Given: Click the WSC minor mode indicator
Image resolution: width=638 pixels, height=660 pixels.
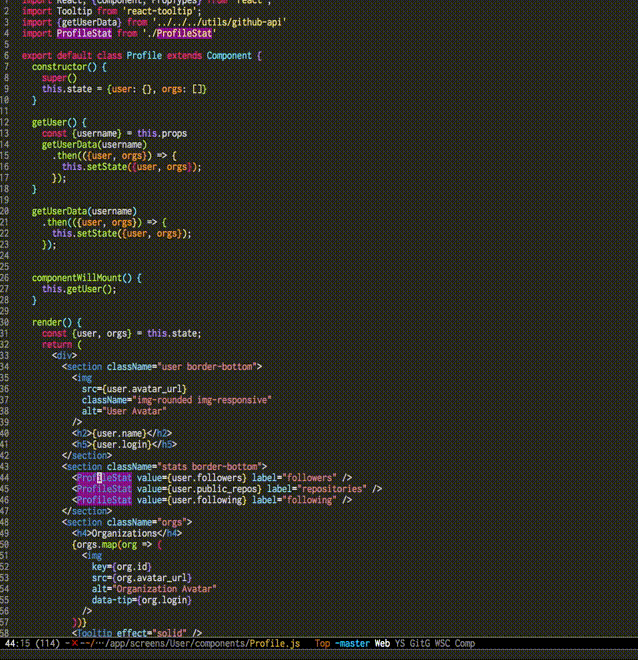Looking at the screenshot, I should coord(443,644).
